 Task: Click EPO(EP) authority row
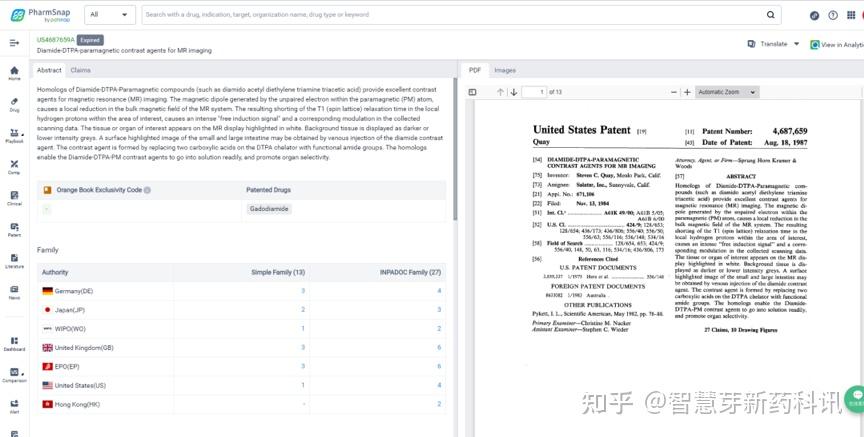pyautogui.click(x=241, y=366)
